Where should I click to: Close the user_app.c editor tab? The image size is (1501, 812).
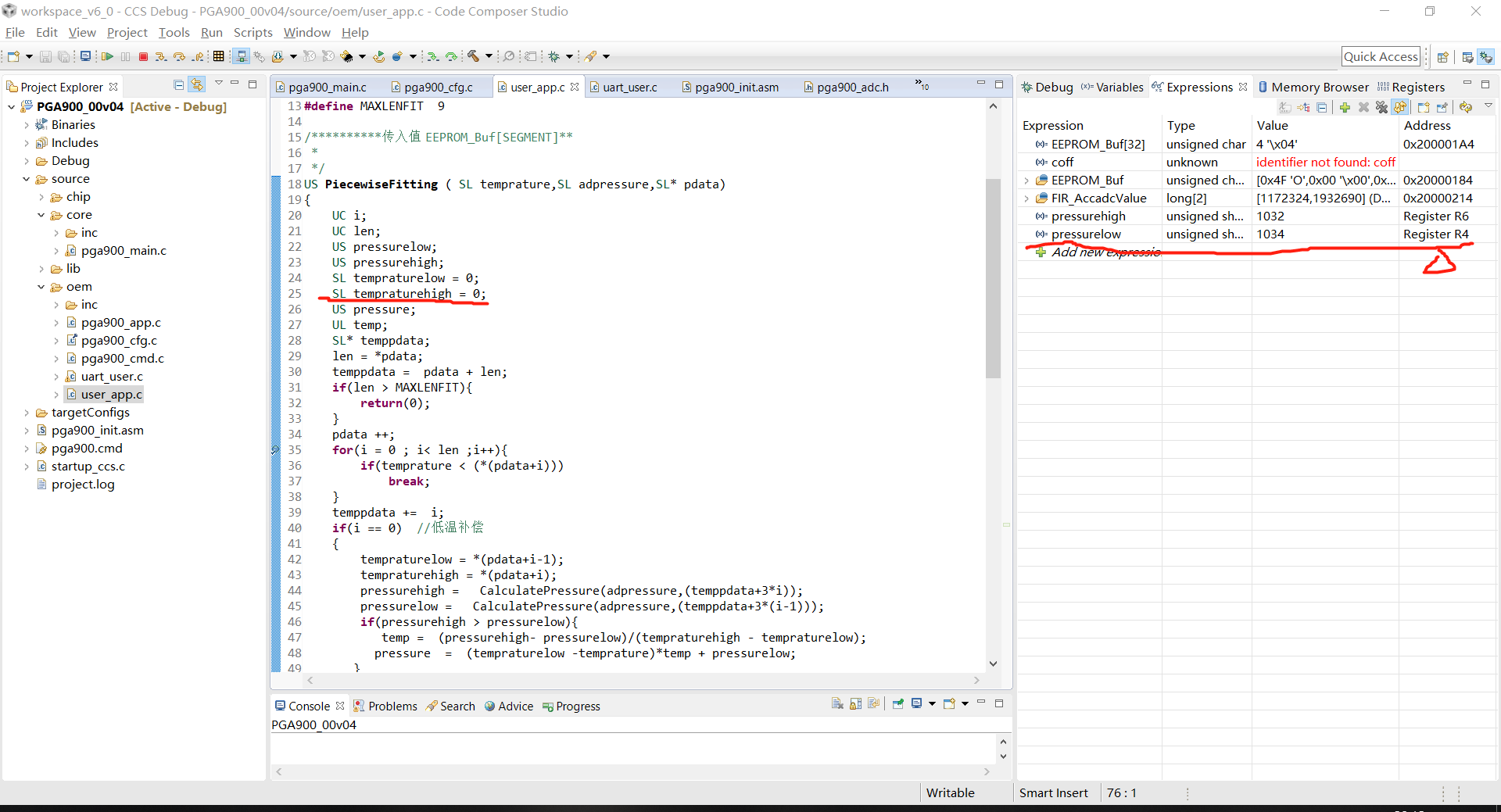575,87
